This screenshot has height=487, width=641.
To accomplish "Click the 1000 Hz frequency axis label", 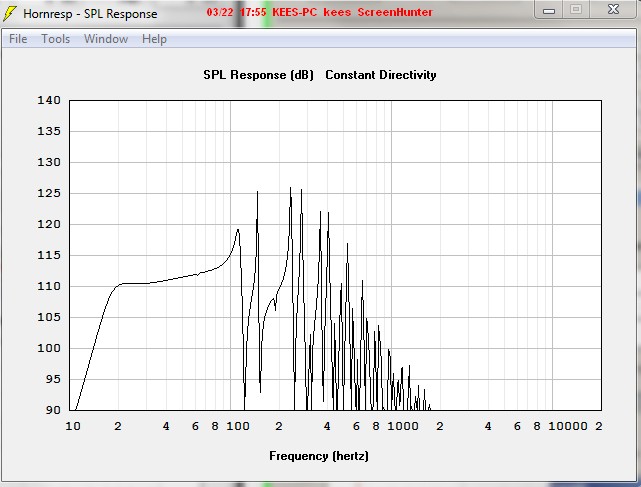I will (x=403, y=426).
